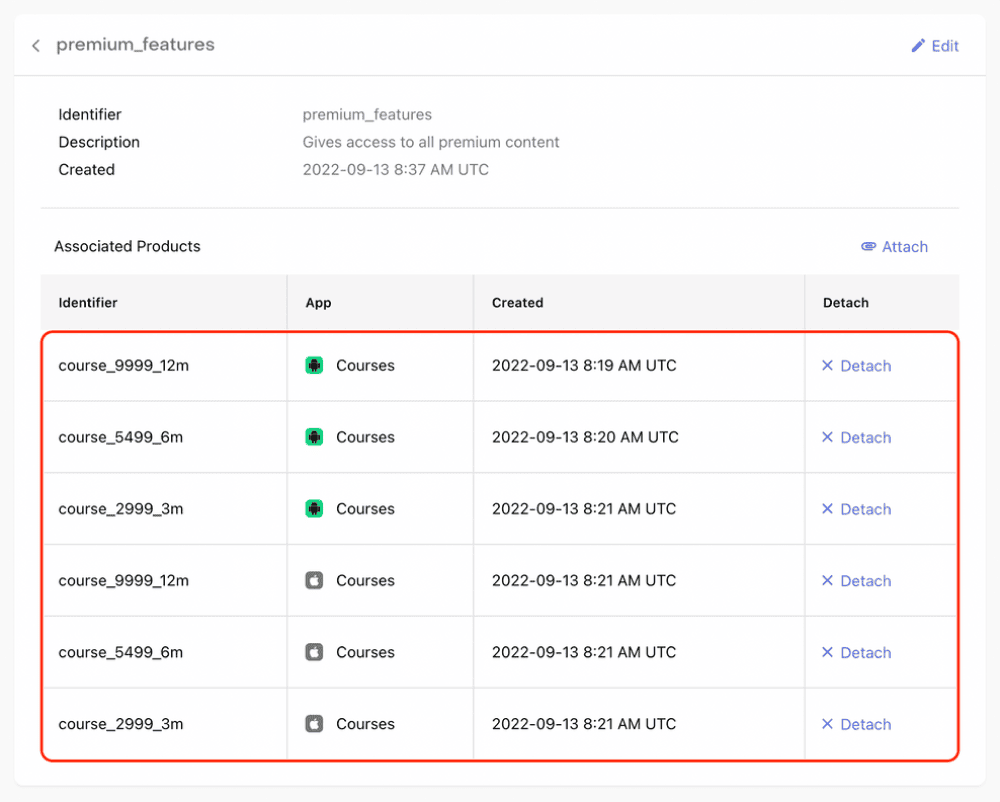Click Android icon in the first course_9999_12m row
Image resolution: width=1000 pixels, height=802 pixels.
(314, 366)
